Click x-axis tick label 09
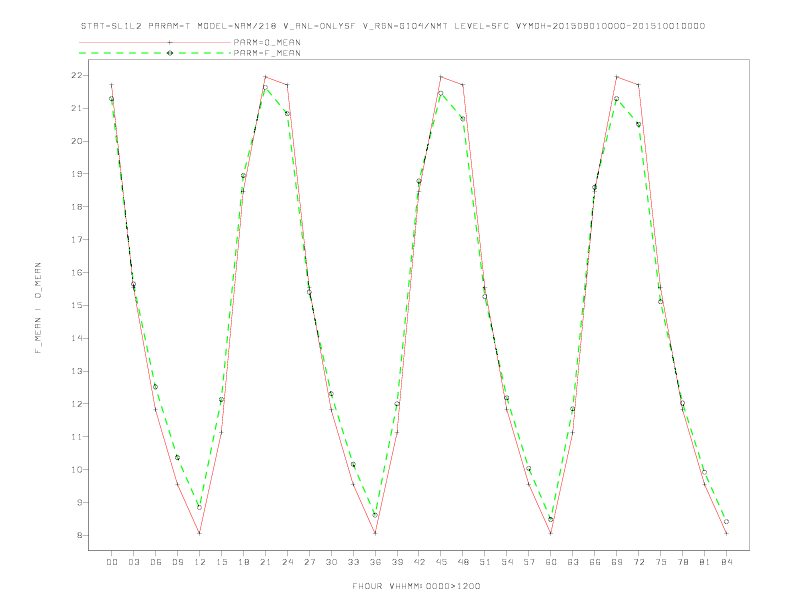Image resolution: width=792 pixels, height=612 pixels. coord(177,562)
